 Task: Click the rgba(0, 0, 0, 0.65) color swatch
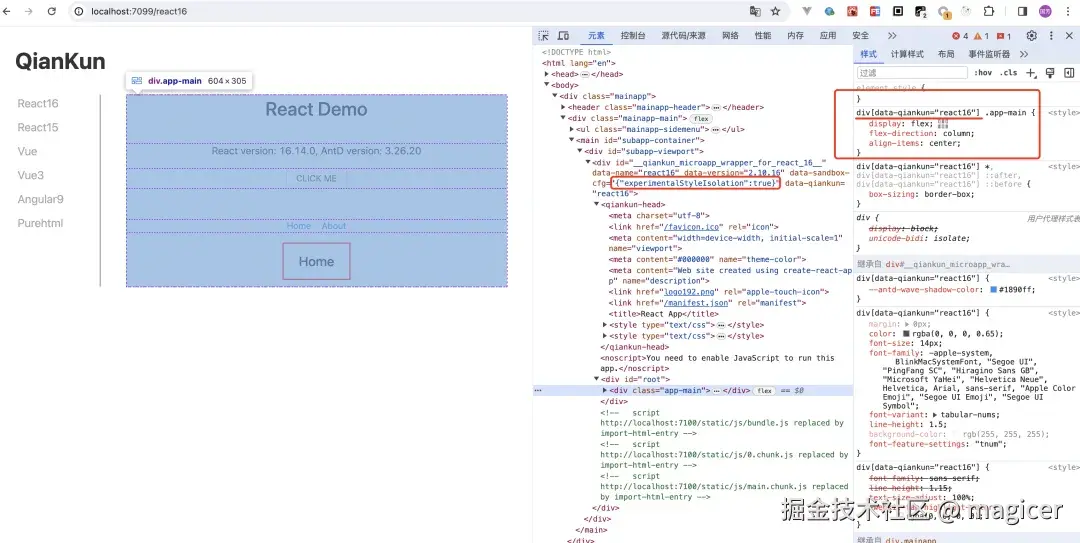coord(906,334)
